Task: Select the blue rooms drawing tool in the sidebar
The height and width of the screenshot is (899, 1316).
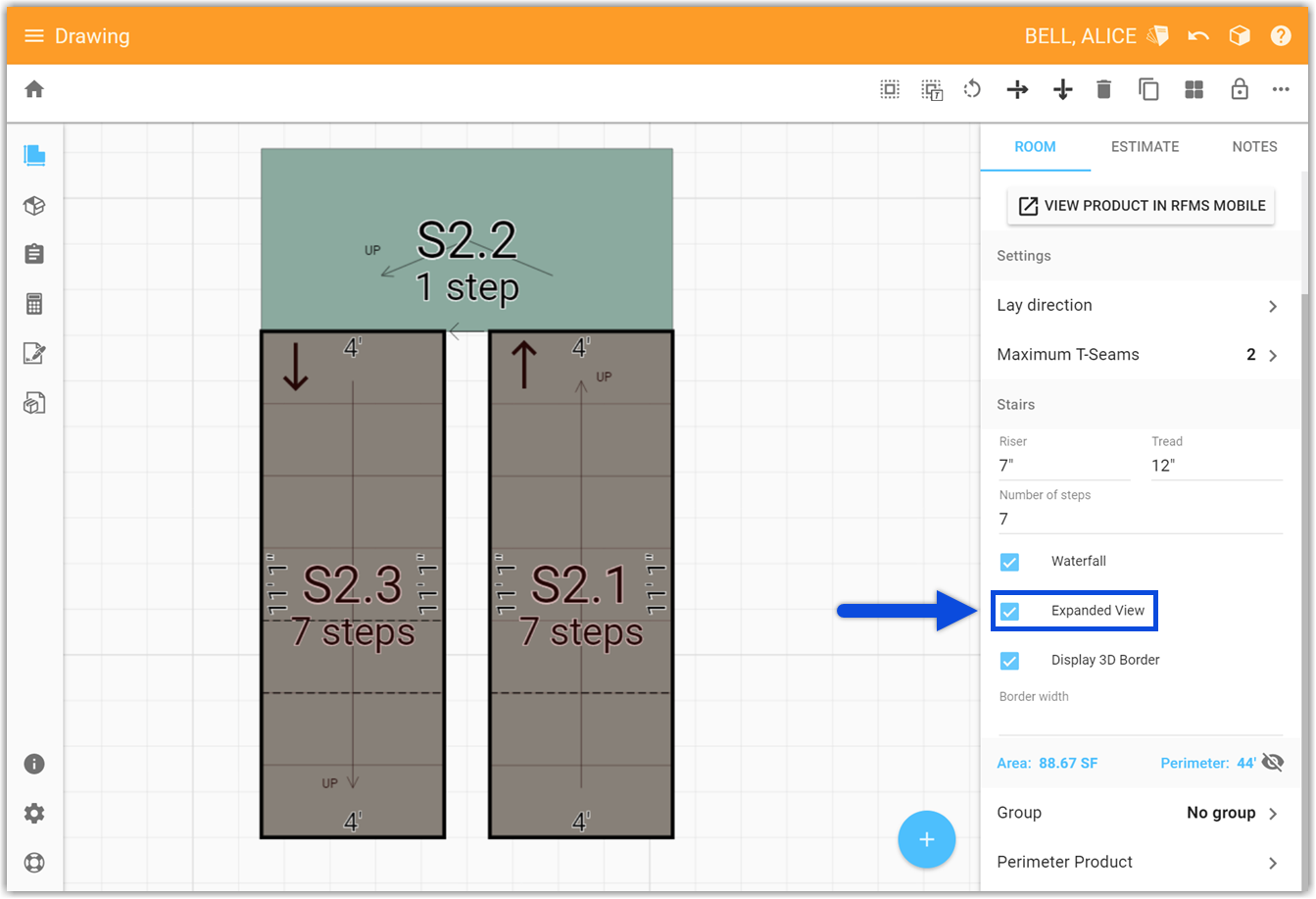Action: coord(34,155)
